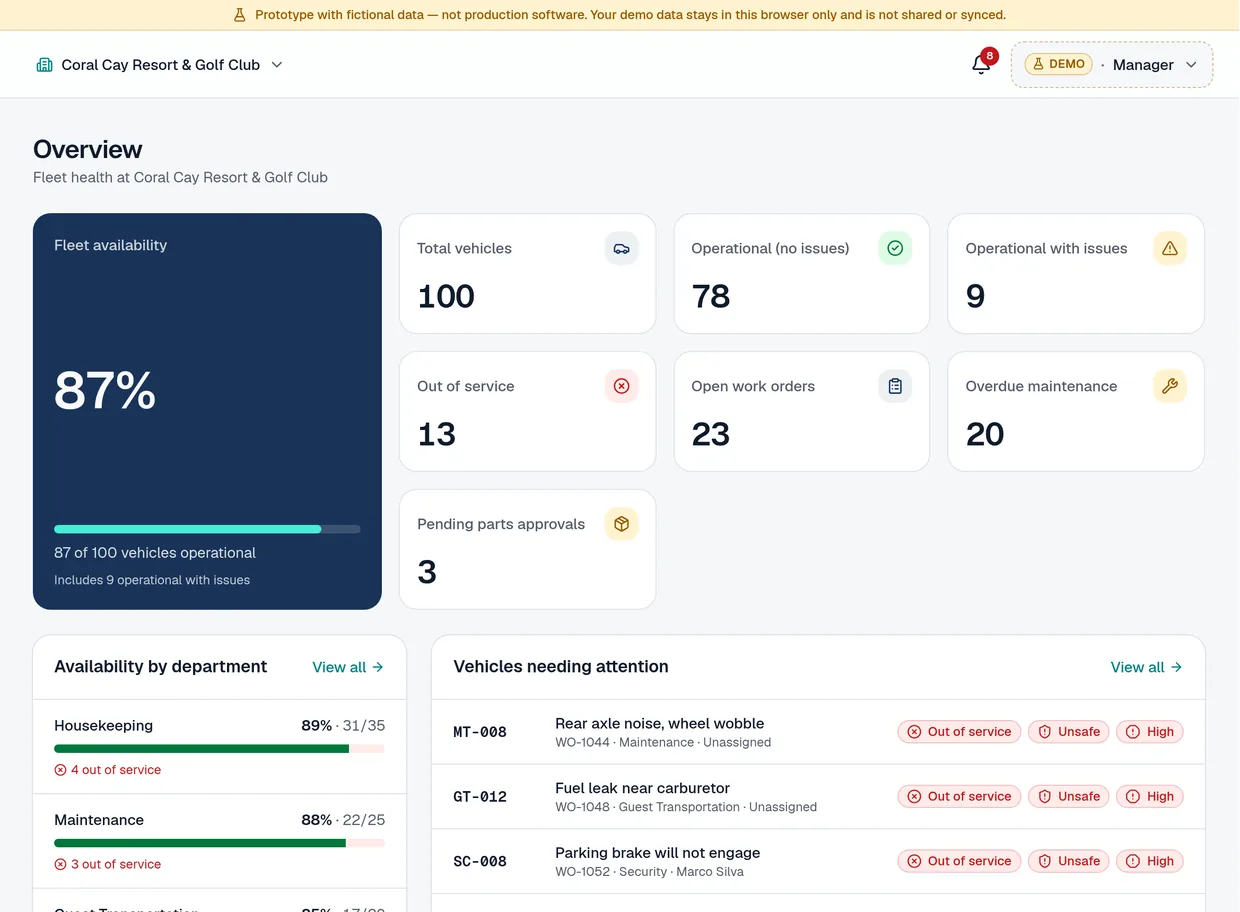Click the alert icon in GT-012 High badge
This screenshot has width=1240, height=912.
click(1133, 797)
